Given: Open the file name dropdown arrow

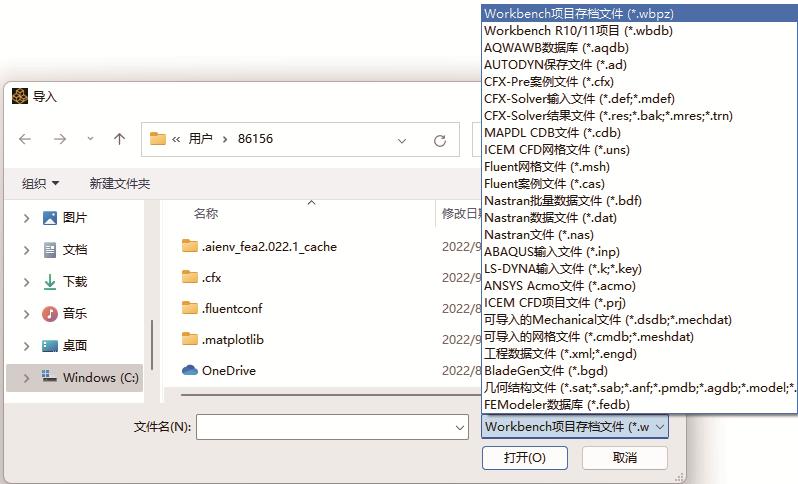Looking at the screenshot, I should point(460,428).
